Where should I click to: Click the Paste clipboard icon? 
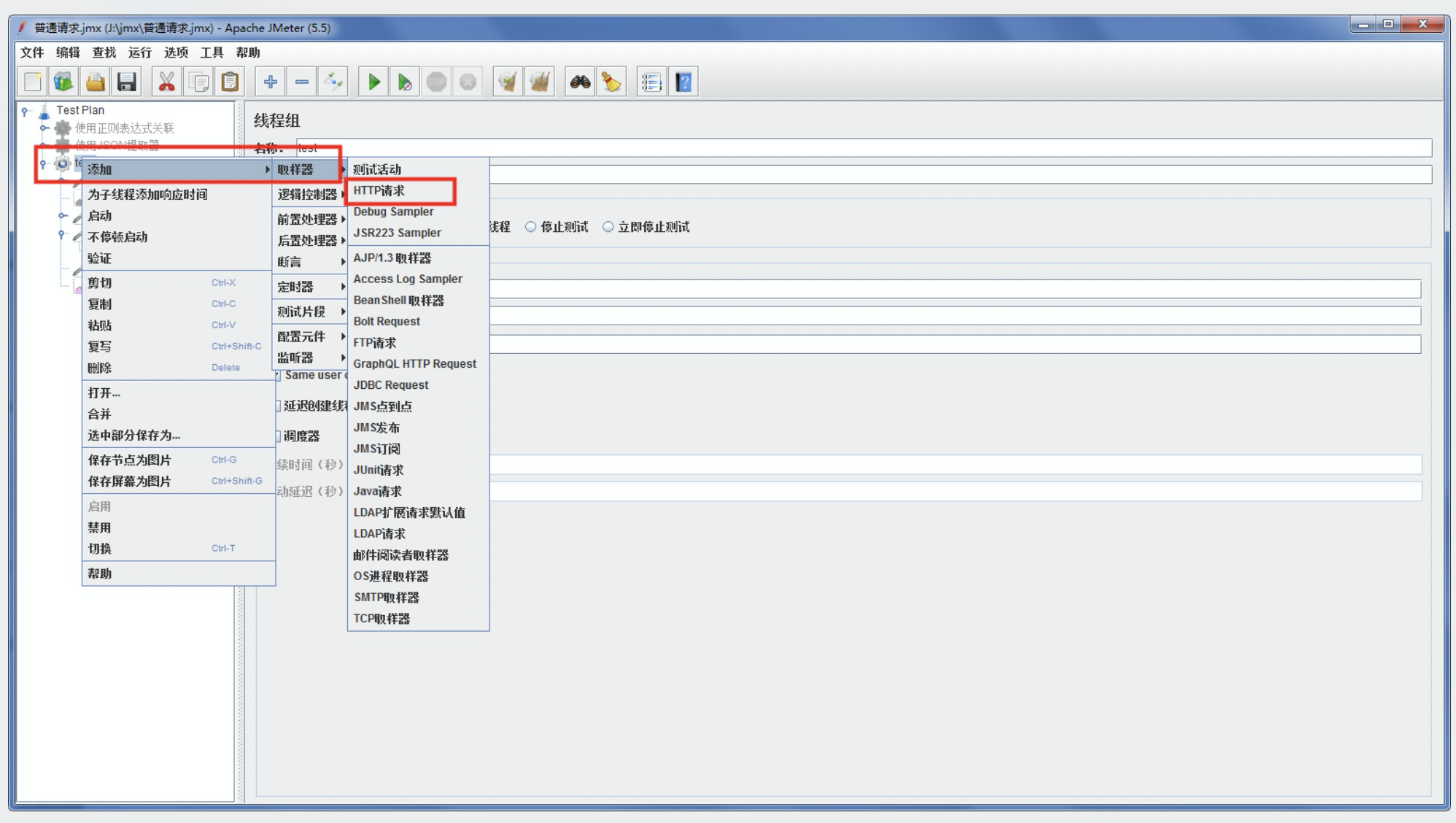coord(230,82)
